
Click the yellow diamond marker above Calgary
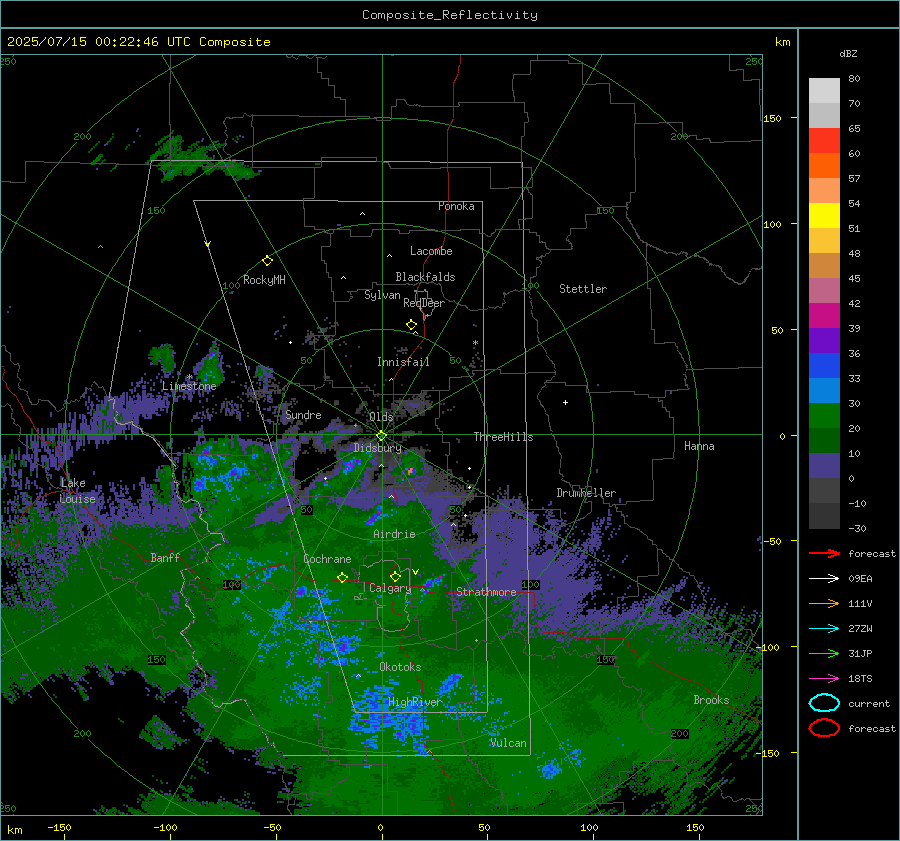[x=395, y=576]
